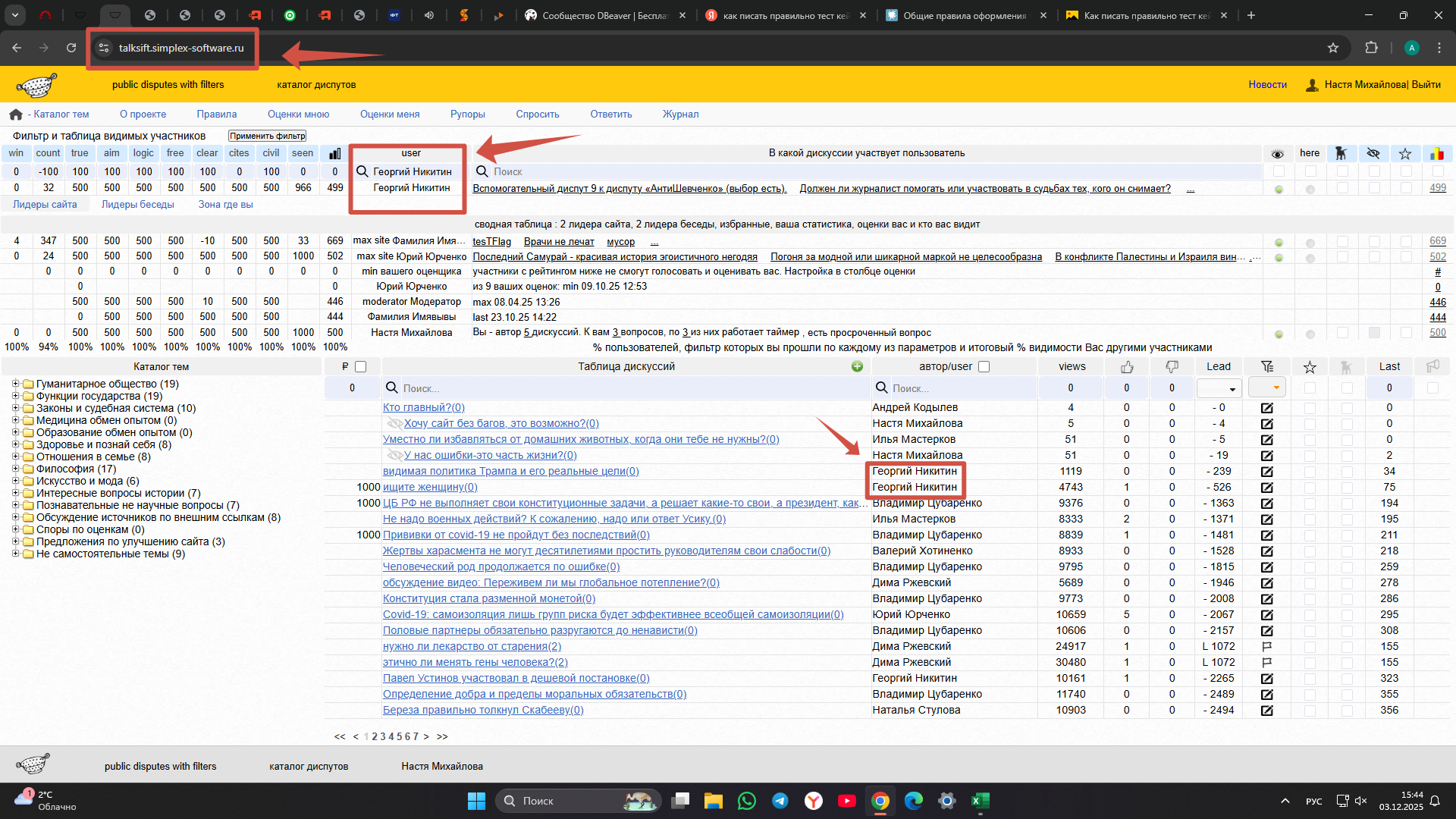Screen dimensions: 1456x819
Task: Click the thumbs-up column header icon
Action: coord(1127,367)
